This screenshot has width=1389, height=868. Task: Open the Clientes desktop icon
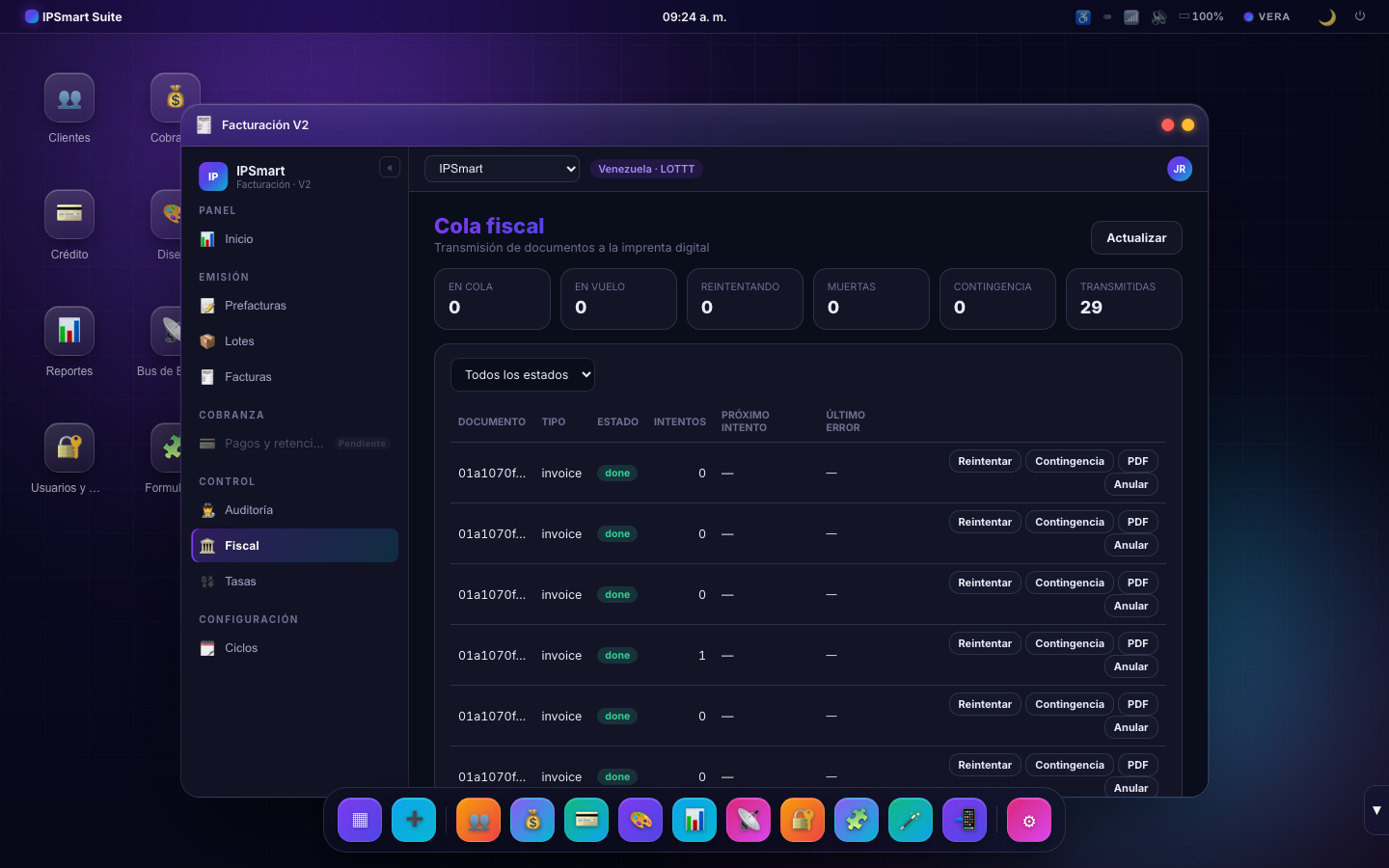click(69, 109)
